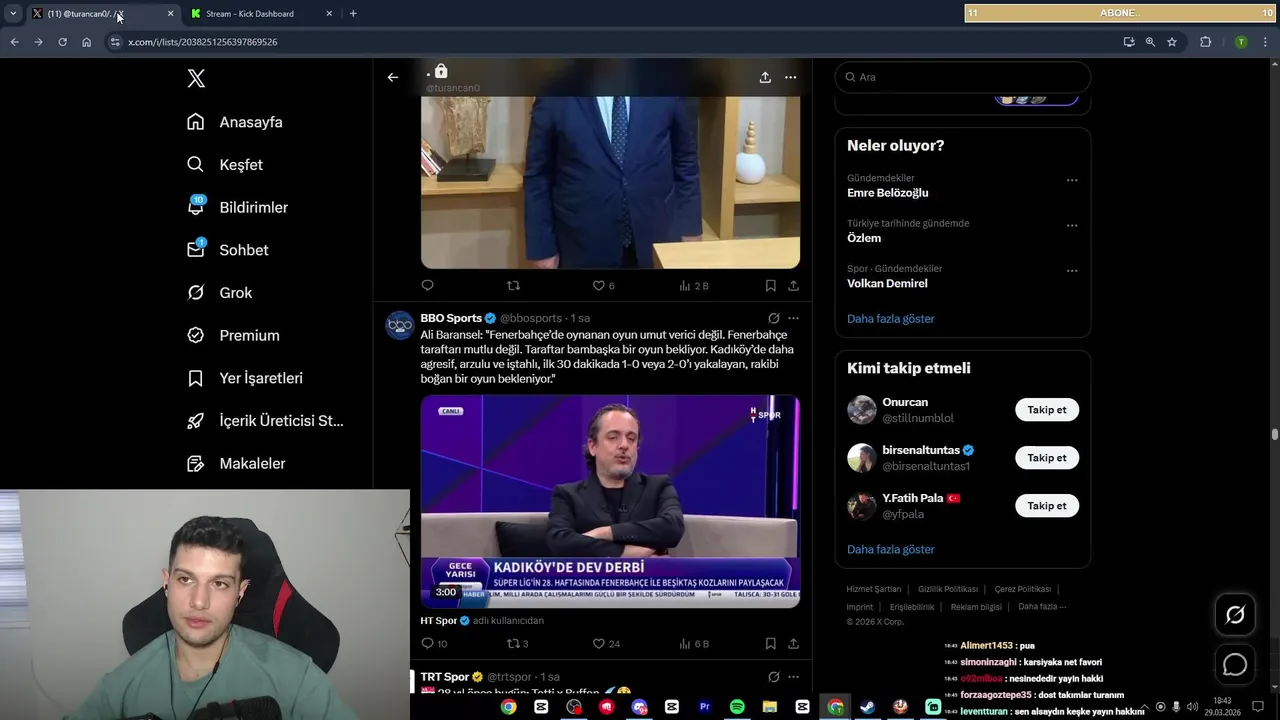The image size is (1280, 720).
Task: Repost the top suit photo post
Action: (x=513, y=286)
